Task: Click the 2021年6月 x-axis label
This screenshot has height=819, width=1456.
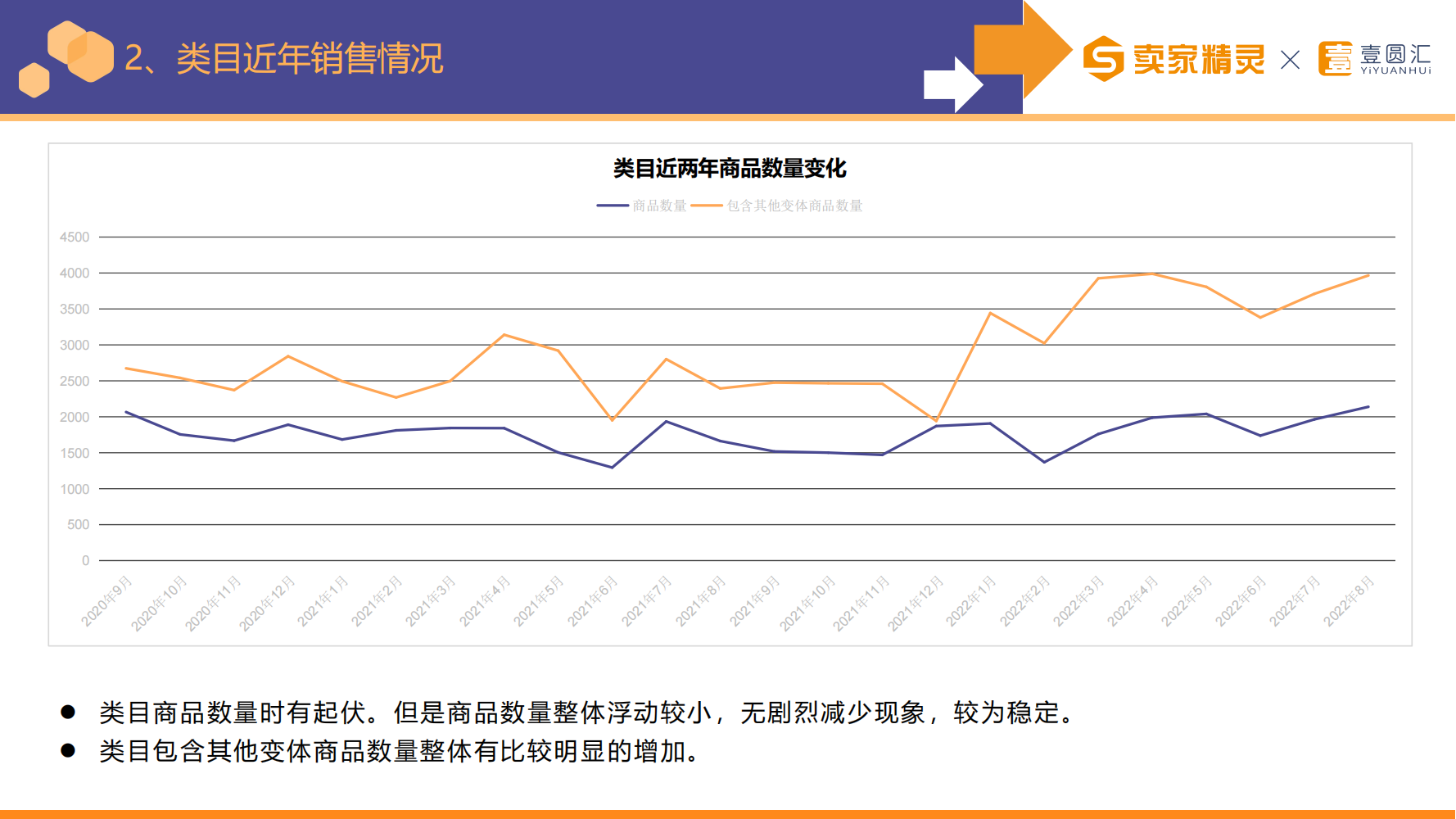Action: tap(593, 601)
